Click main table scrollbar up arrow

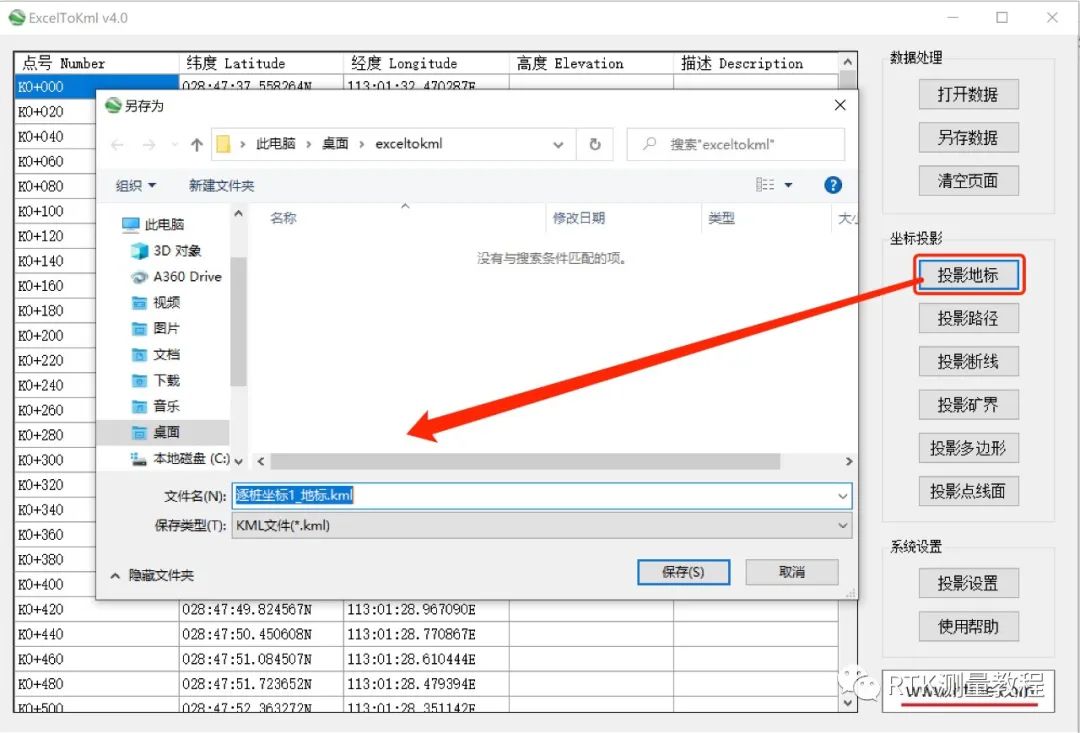[848, 62]
